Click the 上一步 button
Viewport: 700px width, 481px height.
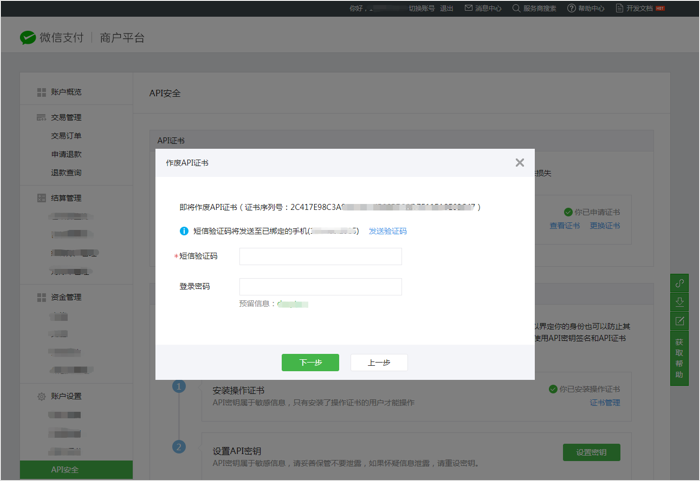(x=379, y=363)
